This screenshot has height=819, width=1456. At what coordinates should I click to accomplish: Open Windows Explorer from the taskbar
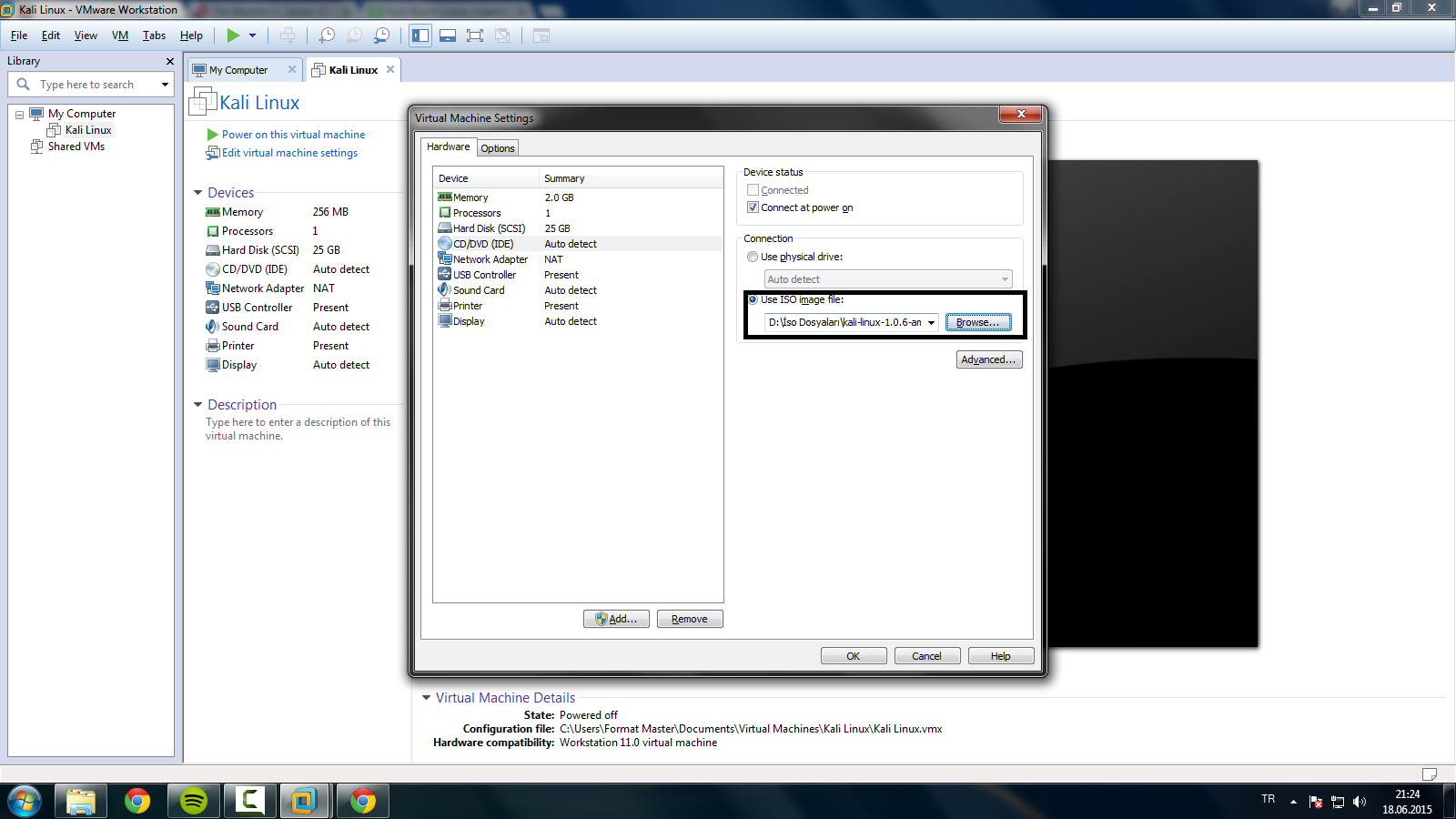coord(81,801)
